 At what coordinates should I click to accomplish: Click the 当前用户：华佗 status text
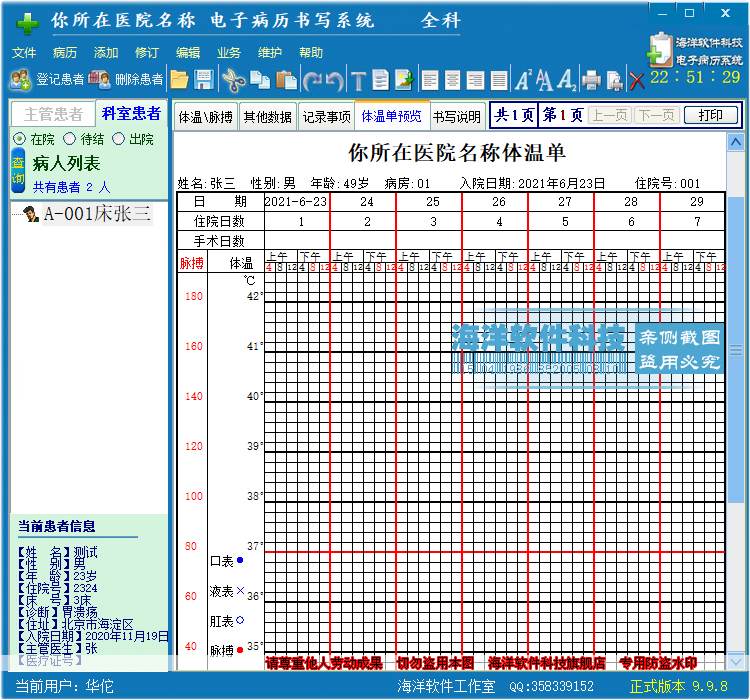pos(64,686)
